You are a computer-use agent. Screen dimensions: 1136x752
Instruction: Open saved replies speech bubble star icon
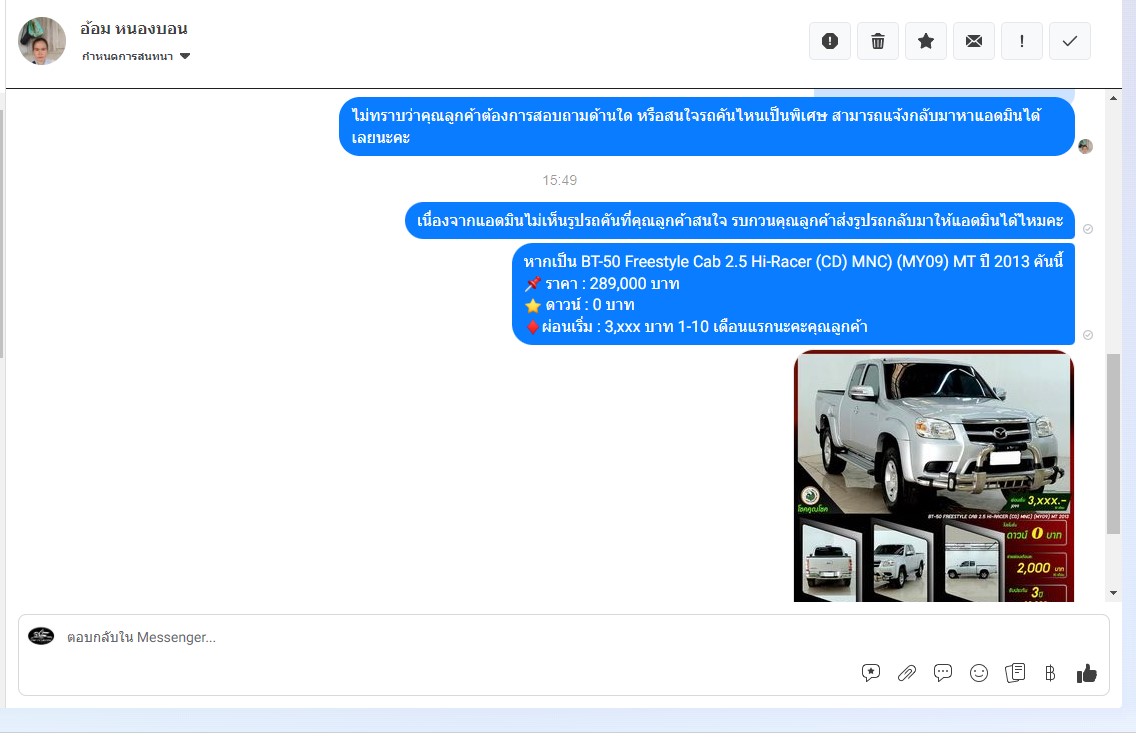(x=871, y=673)
